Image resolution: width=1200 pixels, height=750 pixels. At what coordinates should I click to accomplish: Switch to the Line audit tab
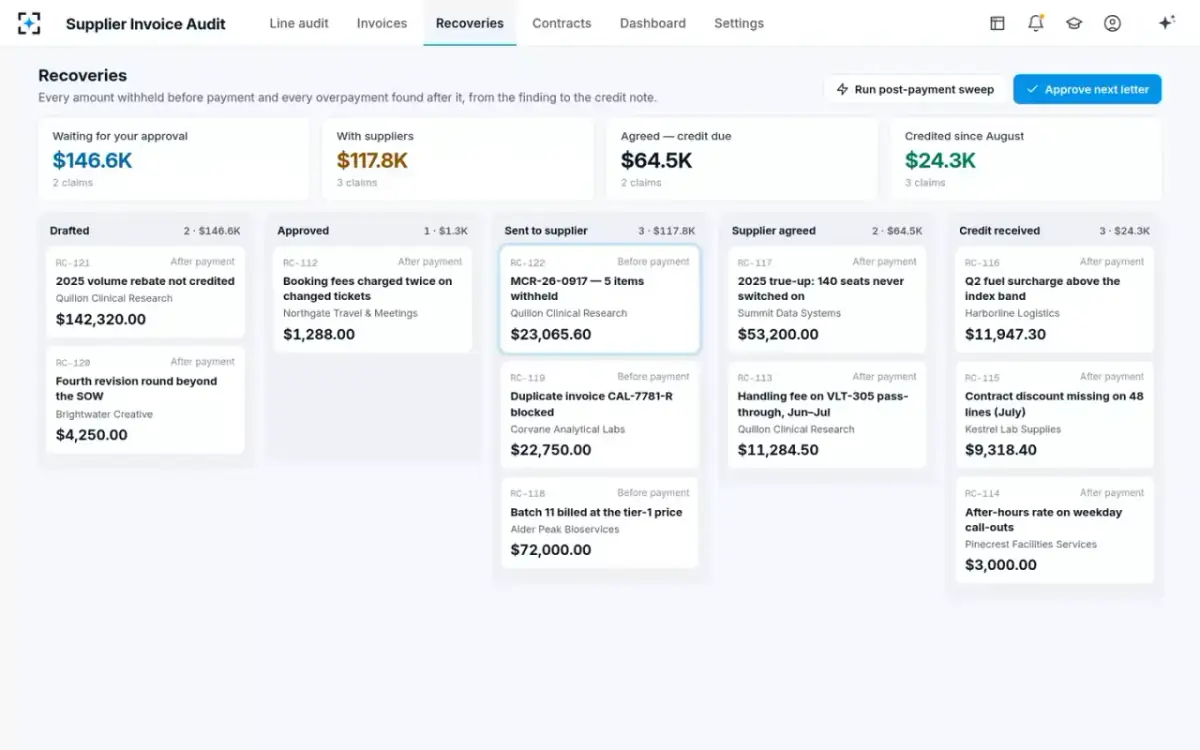pyautogui.click(x=299, y=23)
